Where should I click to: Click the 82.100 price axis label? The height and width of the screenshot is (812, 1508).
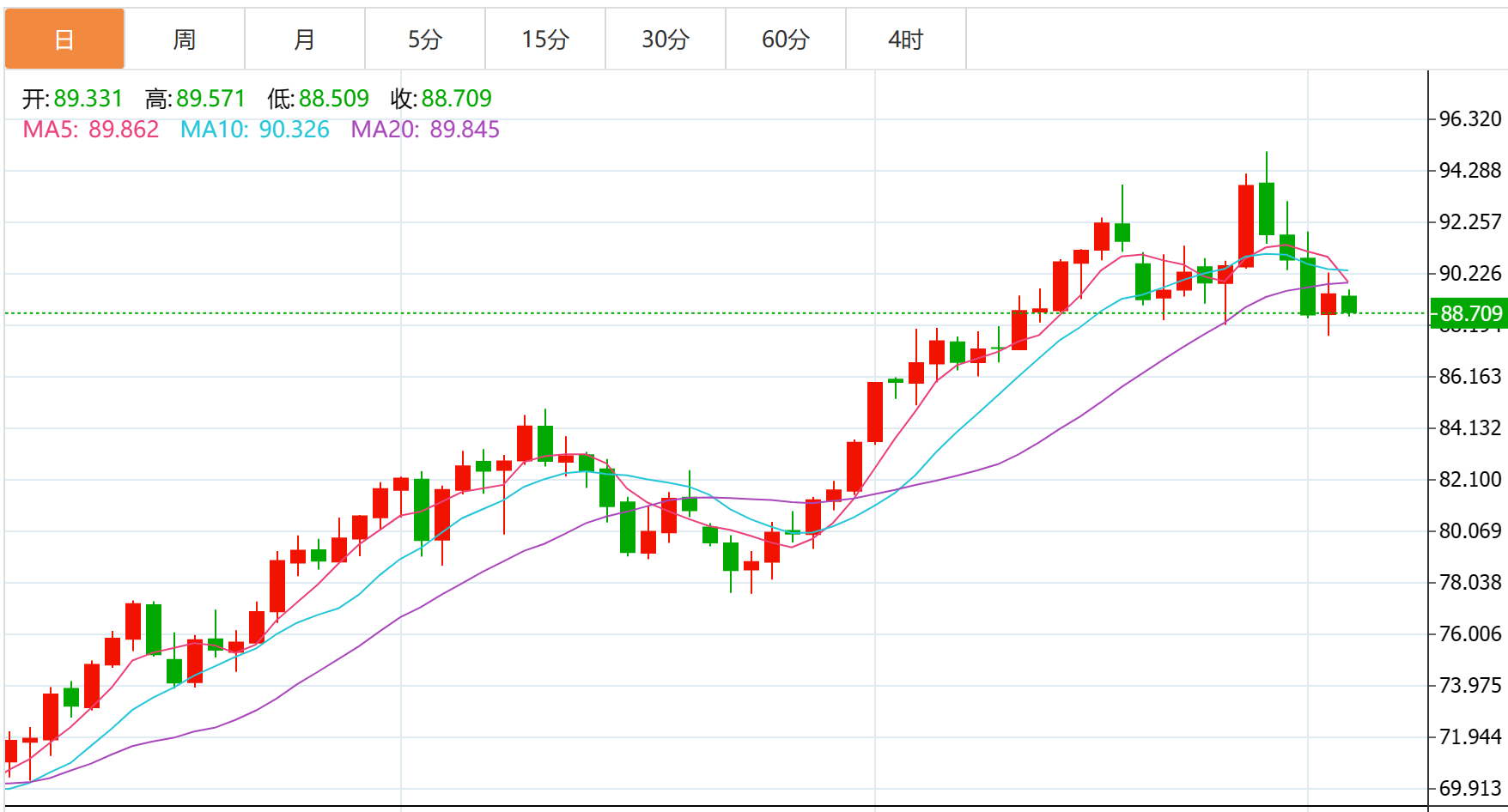pos(1470,480)
